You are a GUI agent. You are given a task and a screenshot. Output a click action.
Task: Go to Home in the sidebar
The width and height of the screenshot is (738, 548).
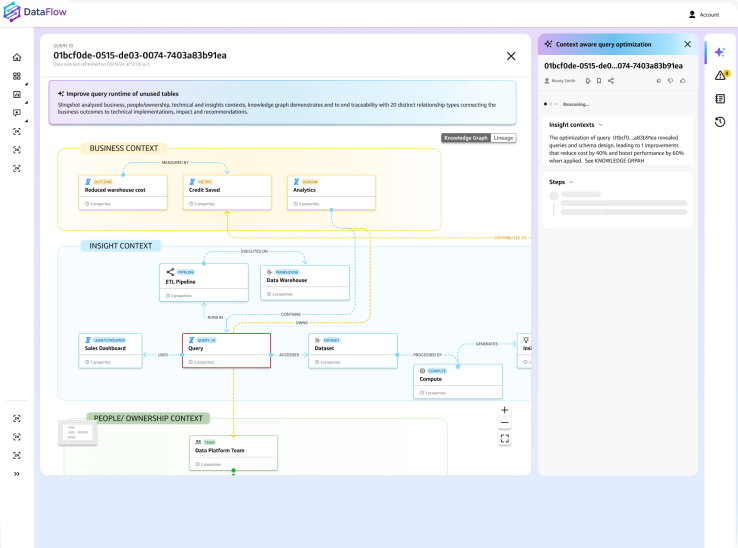[17, 57]
